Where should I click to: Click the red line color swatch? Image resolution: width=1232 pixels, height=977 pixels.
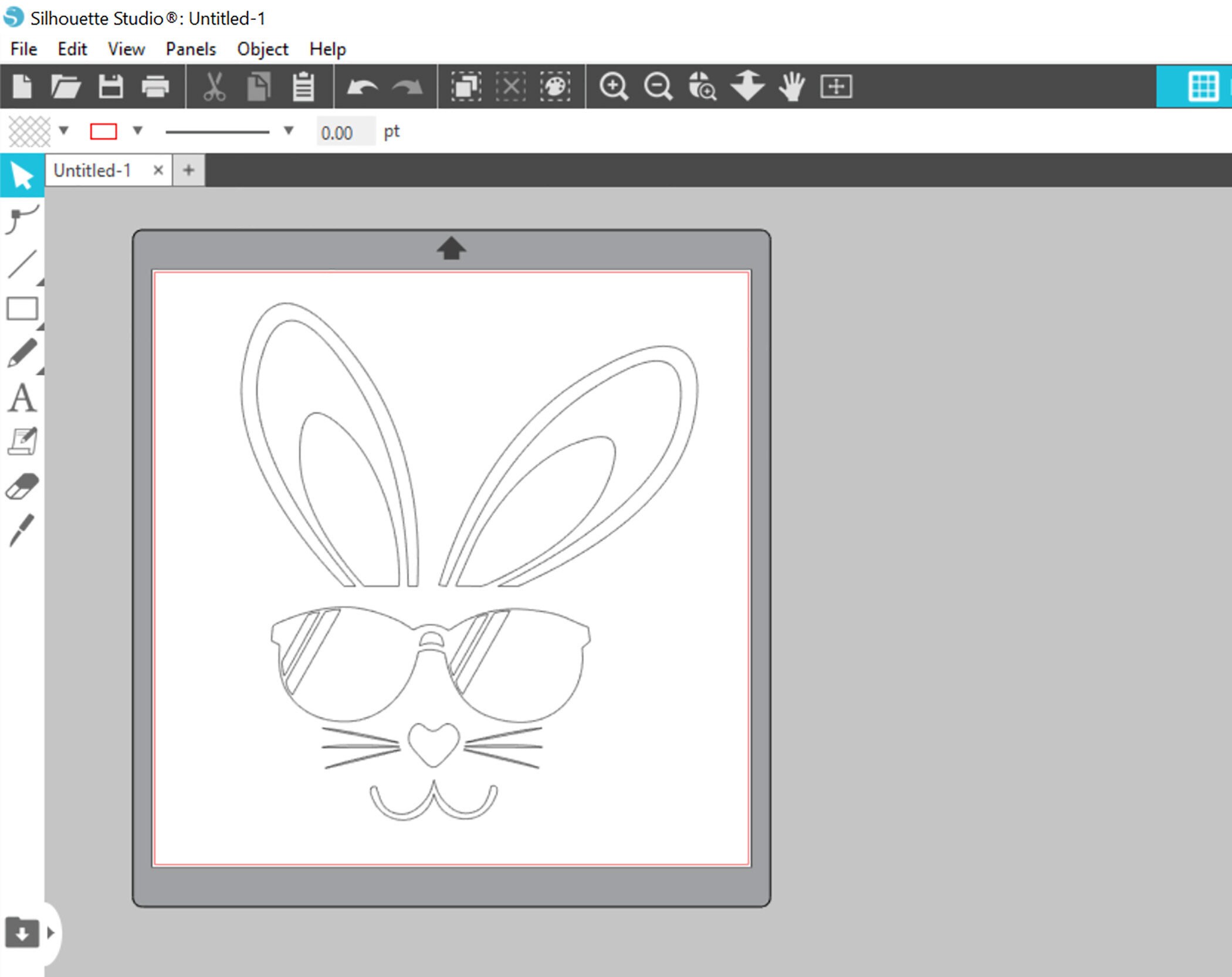coord(103,131)
